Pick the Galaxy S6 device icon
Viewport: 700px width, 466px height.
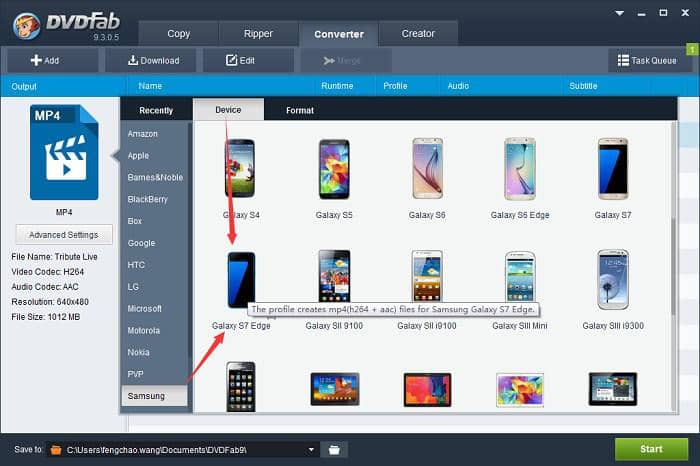click(427, 168)
